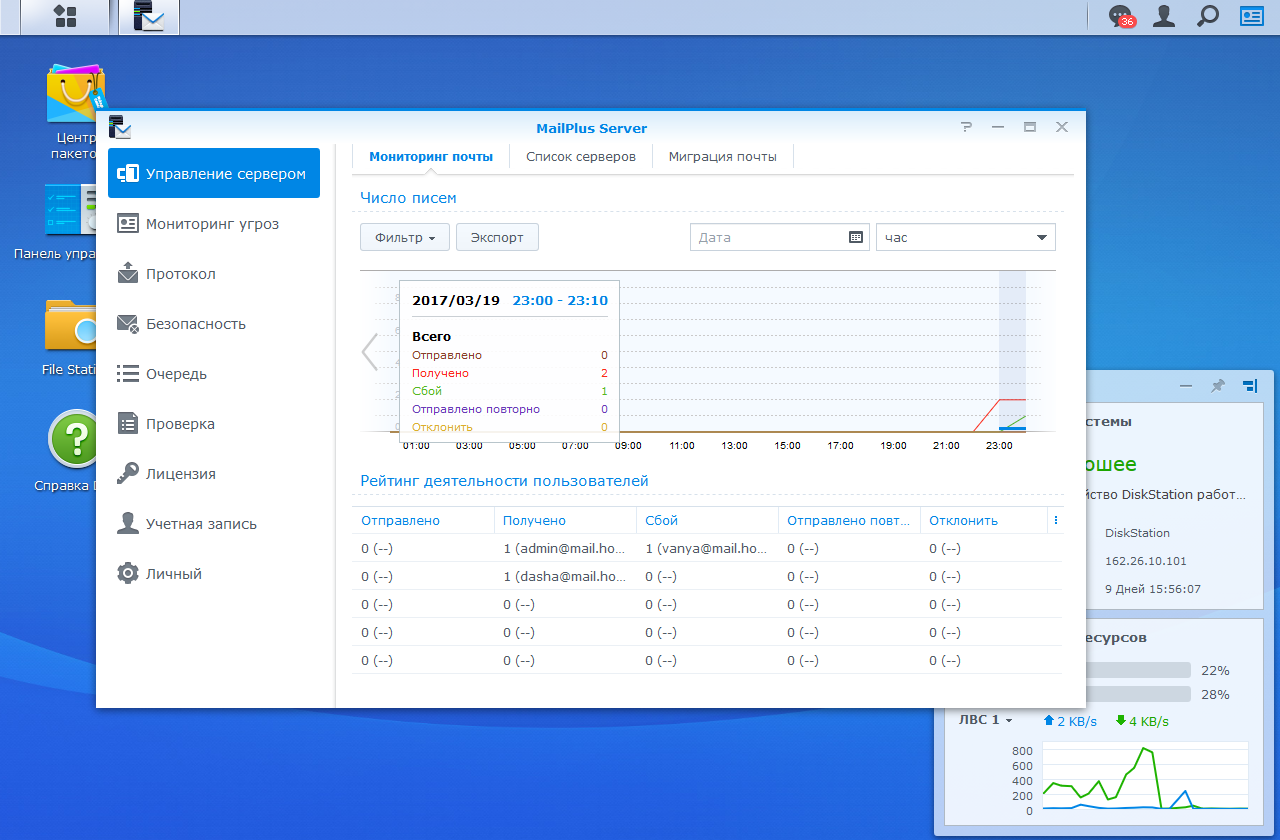
Task: Minimize the system widget panel
Action: click(x=1186, y=385)
